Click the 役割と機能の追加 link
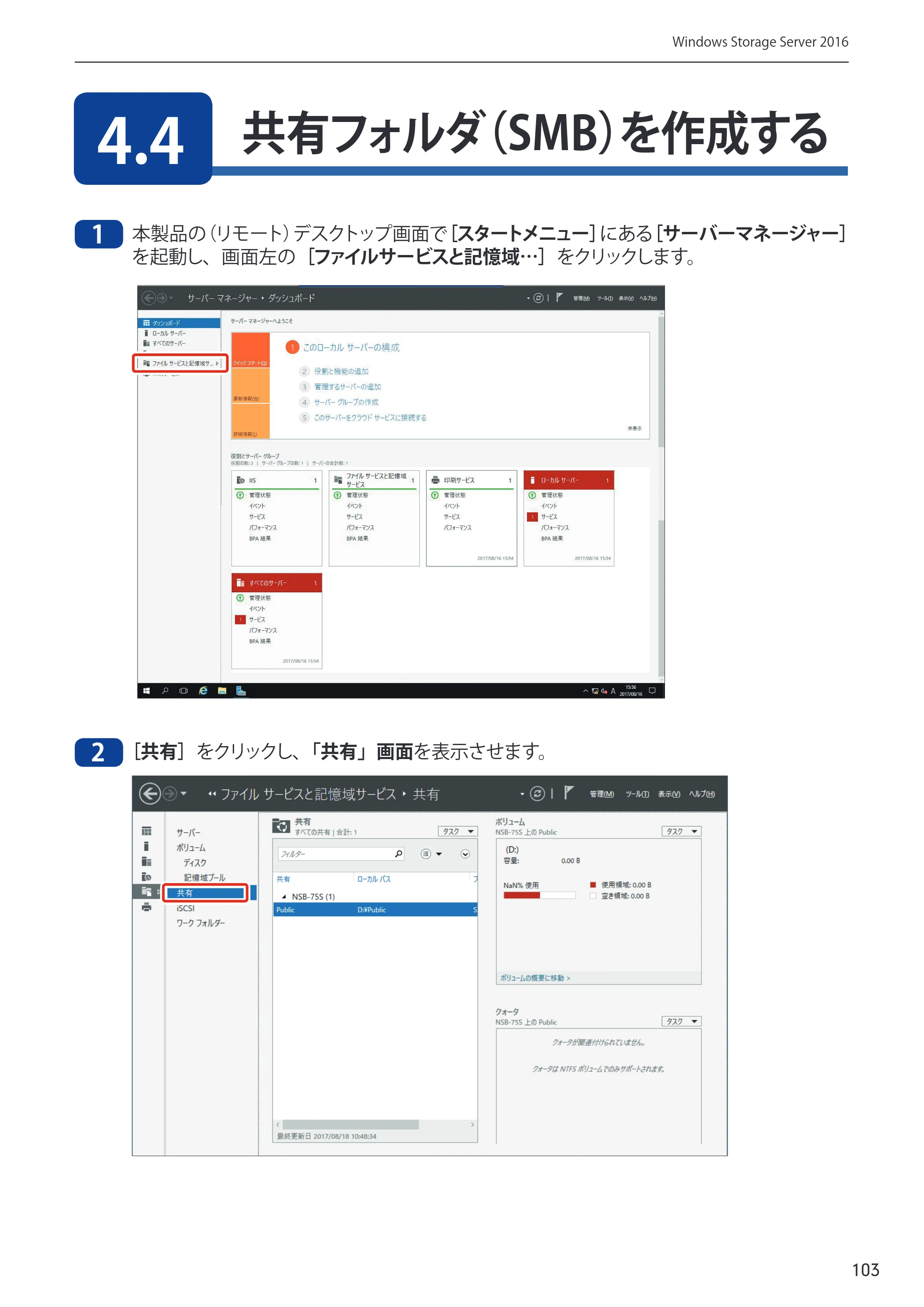The width and height of the screenshot is (924, 1307). click(x=341, y=371)
